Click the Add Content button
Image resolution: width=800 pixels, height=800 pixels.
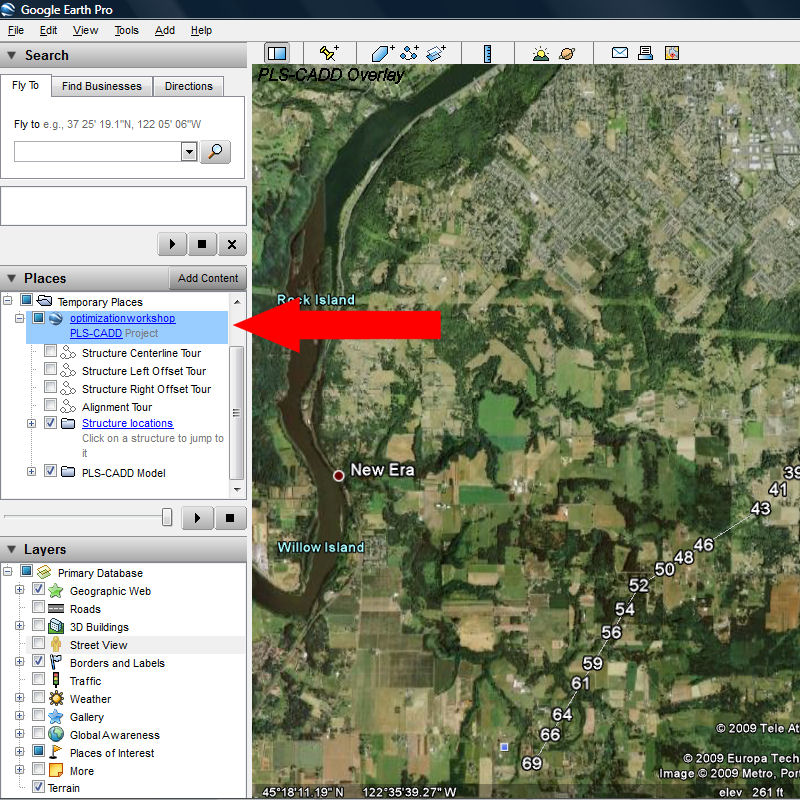click(208, 278)
